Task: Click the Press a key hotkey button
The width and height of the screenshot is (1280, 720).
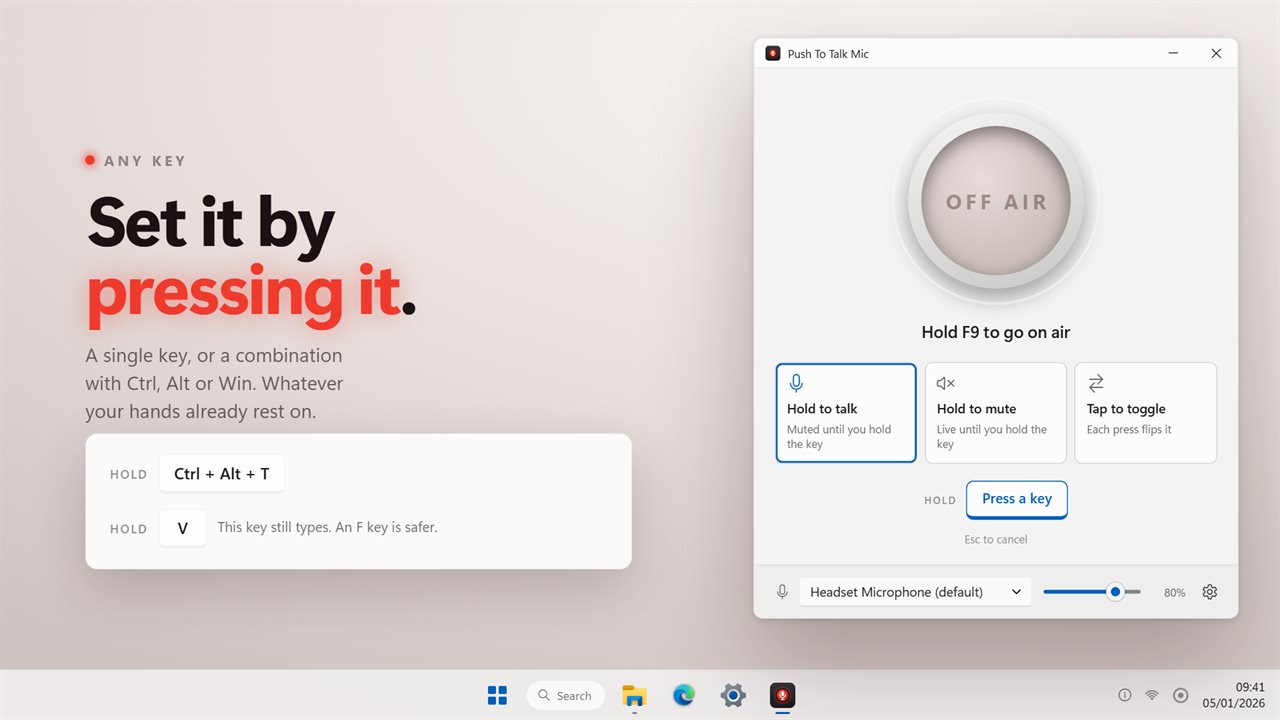Action: tap(1017, 500)
